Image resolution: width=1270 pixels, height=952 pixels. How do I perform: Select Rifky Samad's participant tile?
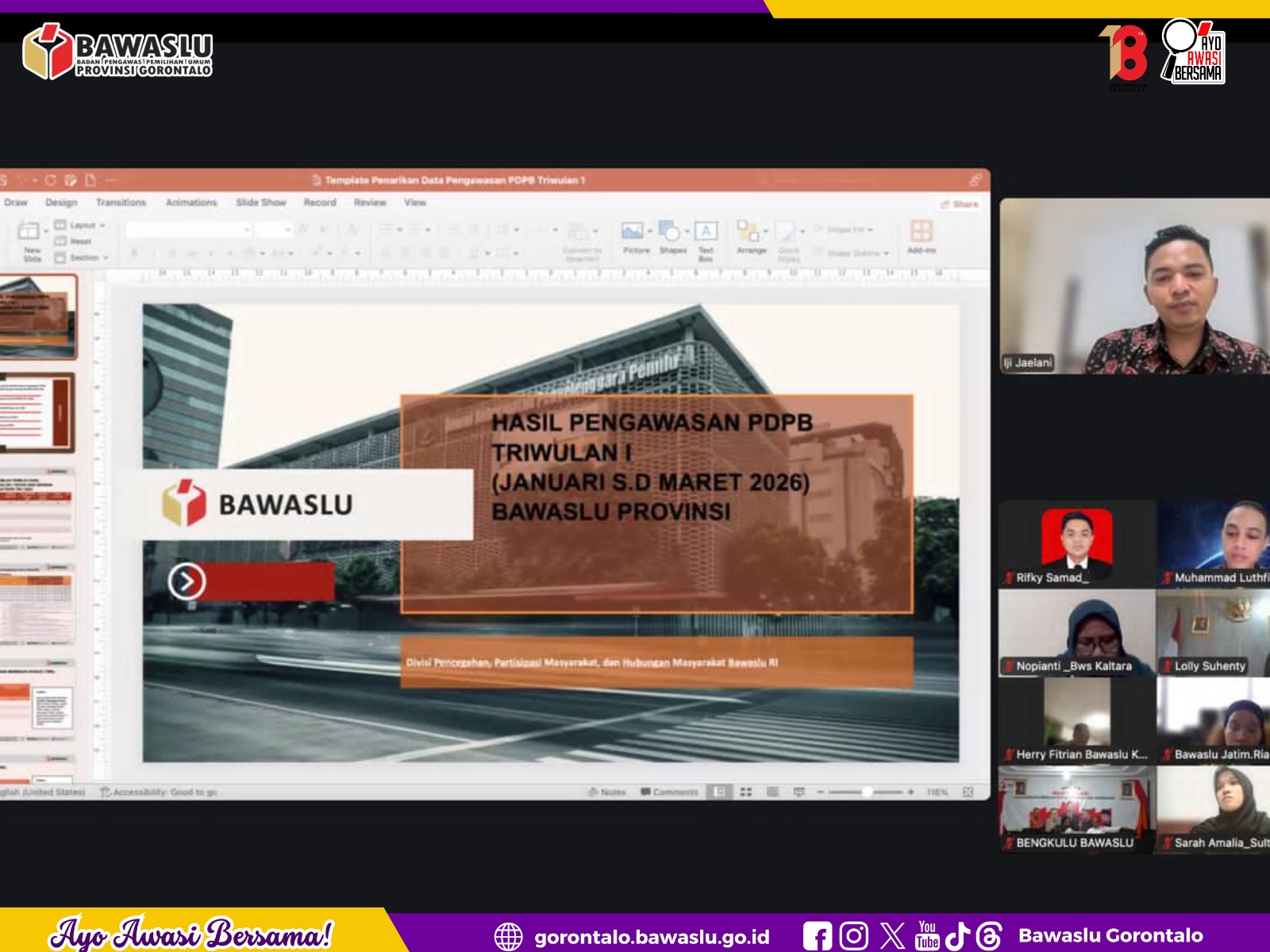point(1076,543)
